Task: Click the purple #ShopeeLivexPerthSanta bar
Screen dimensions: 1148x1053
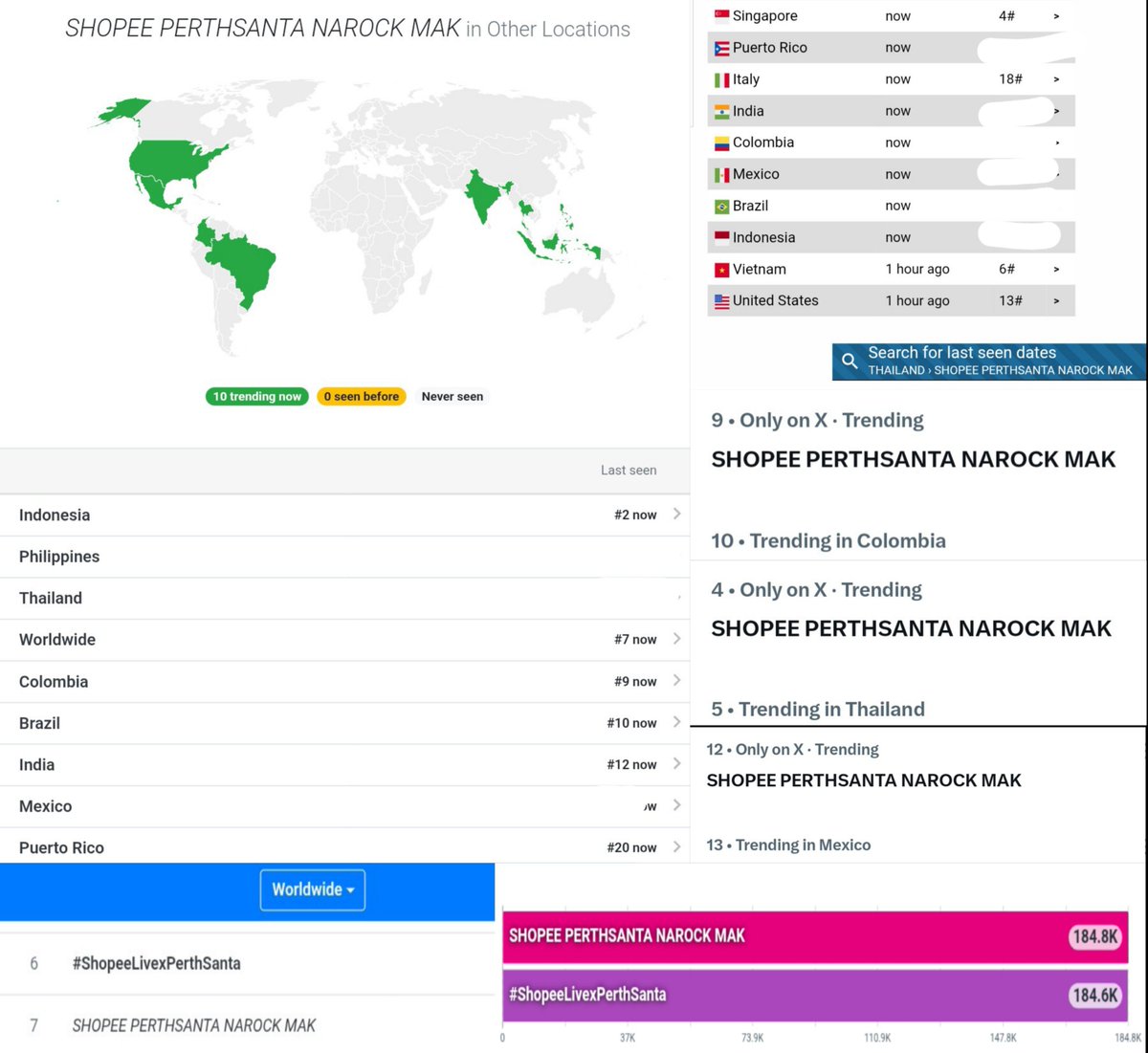Action: tap(815, 995)
